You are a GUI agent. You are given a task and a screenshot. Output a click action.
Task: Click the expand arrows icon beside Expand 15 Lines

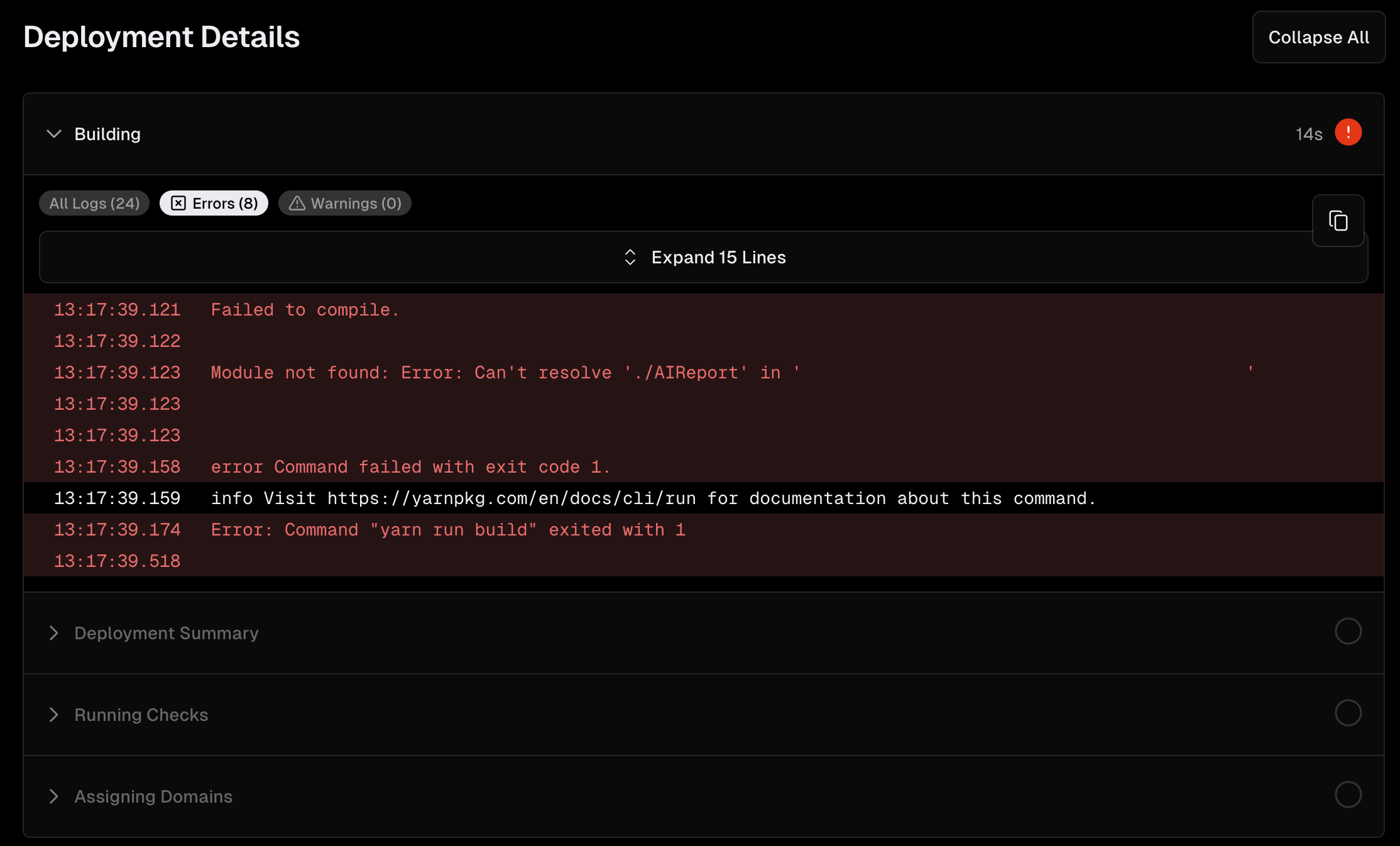click(630, 257)
